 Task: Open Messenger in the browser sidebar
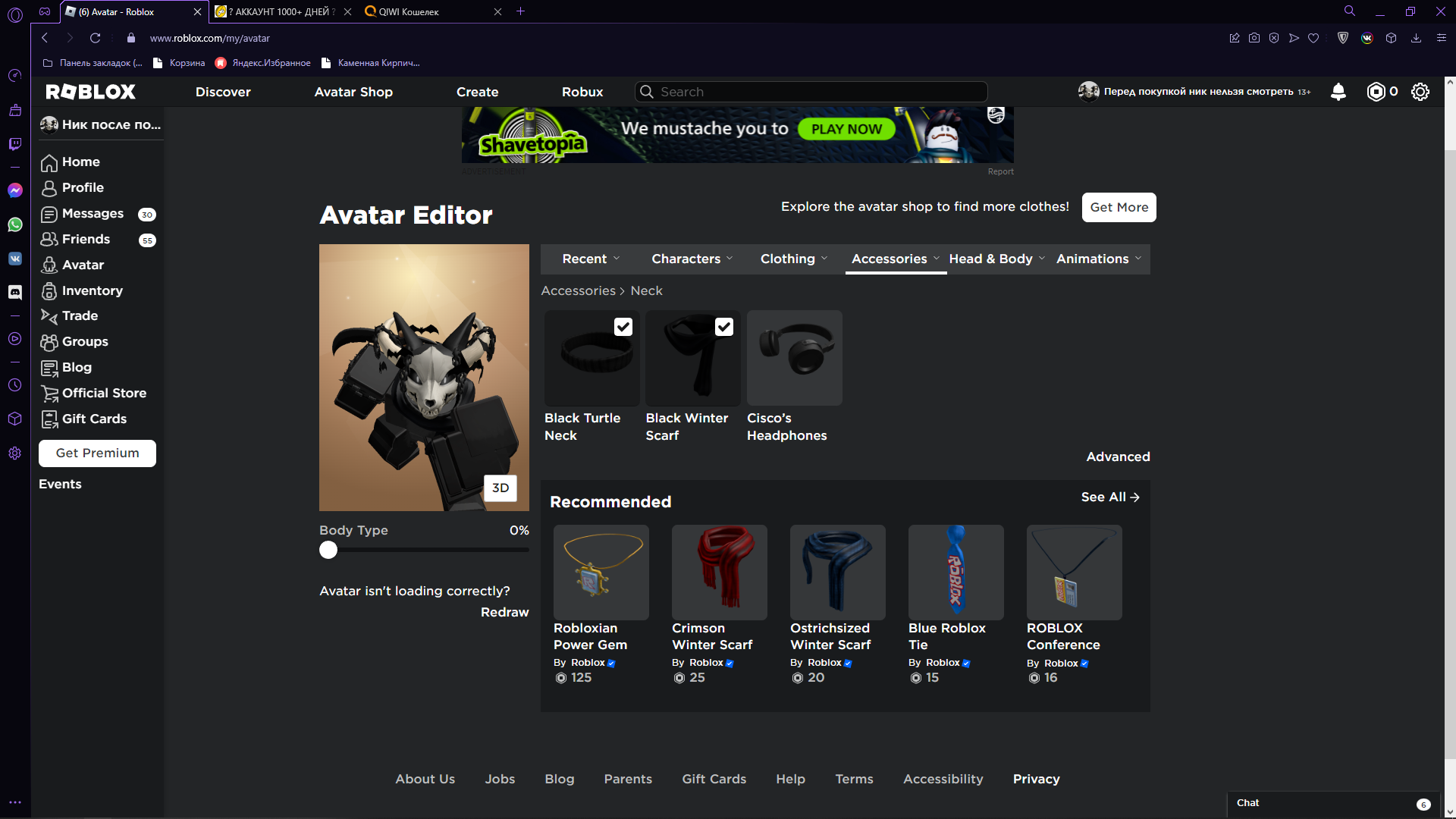click(x=15, y=190)
